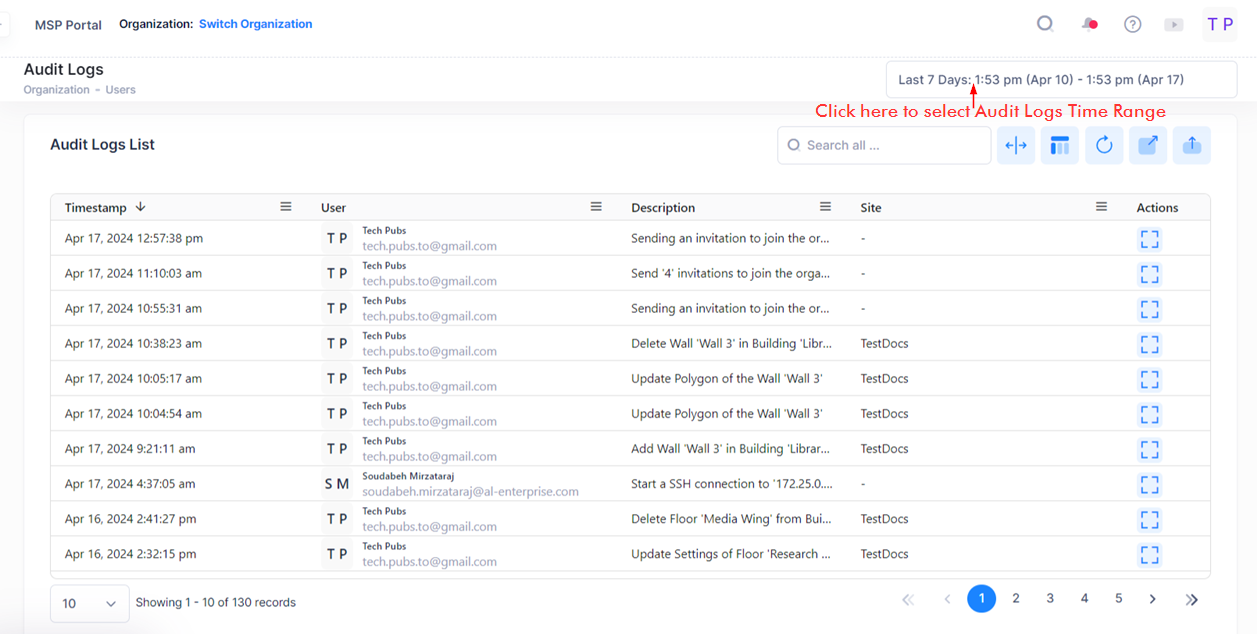Go to page 3 of results
Image resolution: width=1257 pixels, height=634 pixels.
click(1050, 599)
